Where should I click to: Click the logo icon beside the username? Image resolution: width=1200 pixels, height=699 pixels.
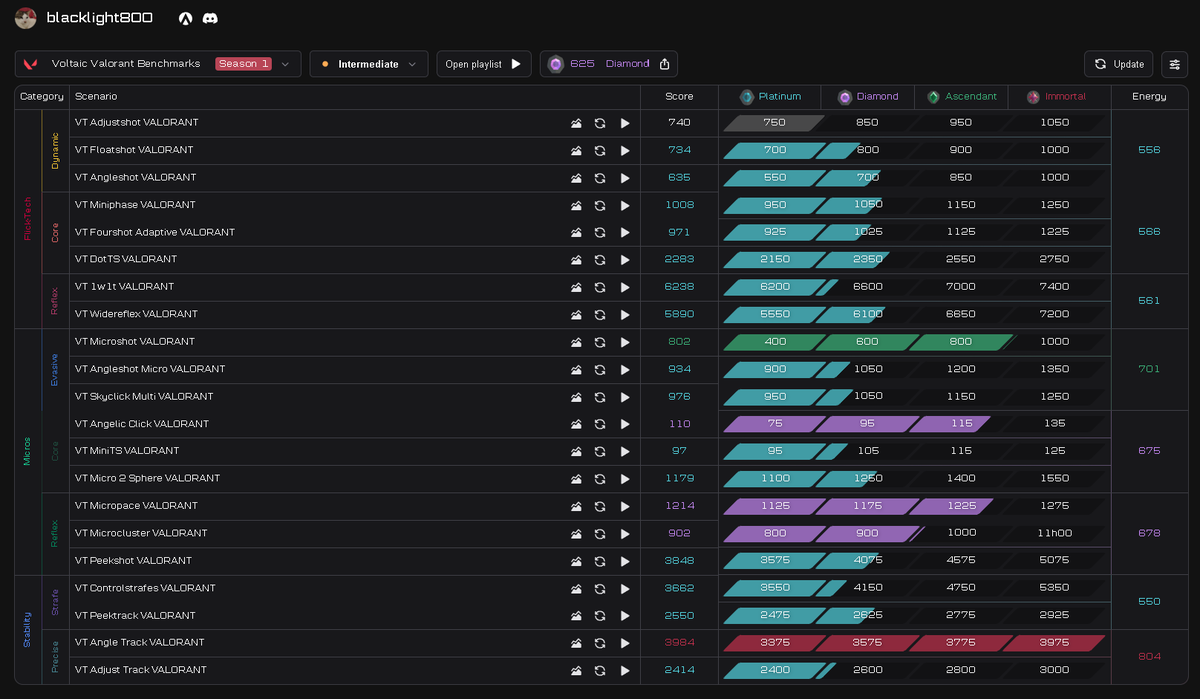coord(185,18)
